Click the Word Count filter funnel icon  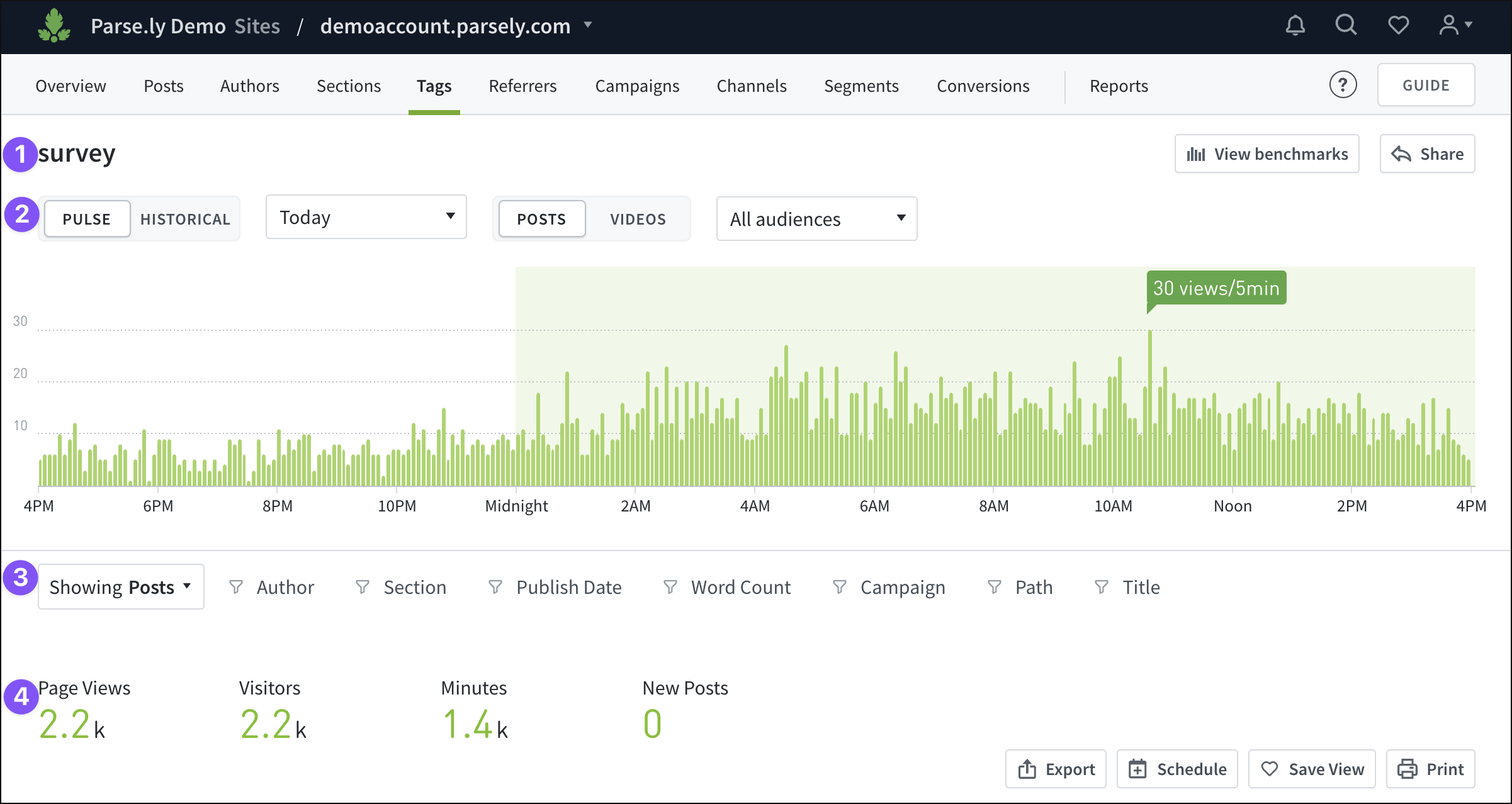(x=670, y=587)
